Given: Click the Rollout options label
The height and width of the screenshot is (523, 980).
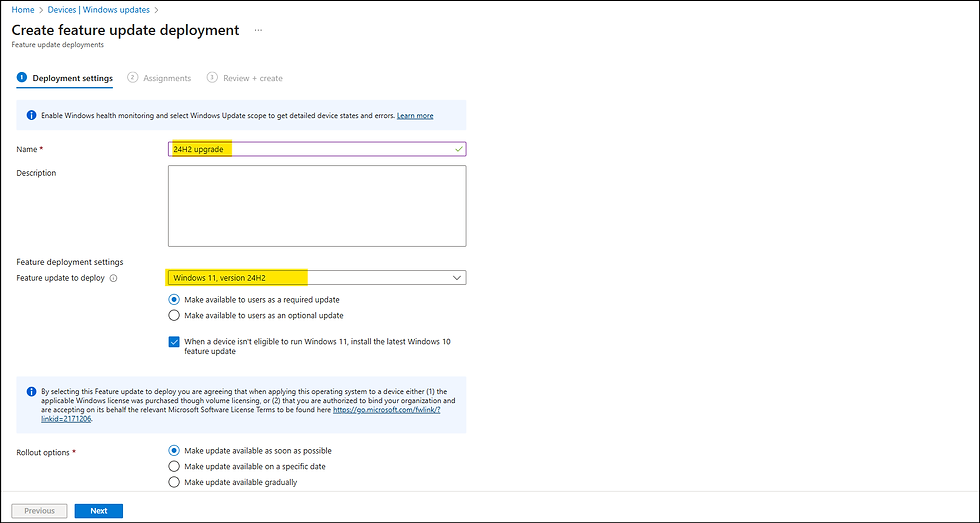Looking at the screenshot, I should pyautogui.click(x=42, y=452).
